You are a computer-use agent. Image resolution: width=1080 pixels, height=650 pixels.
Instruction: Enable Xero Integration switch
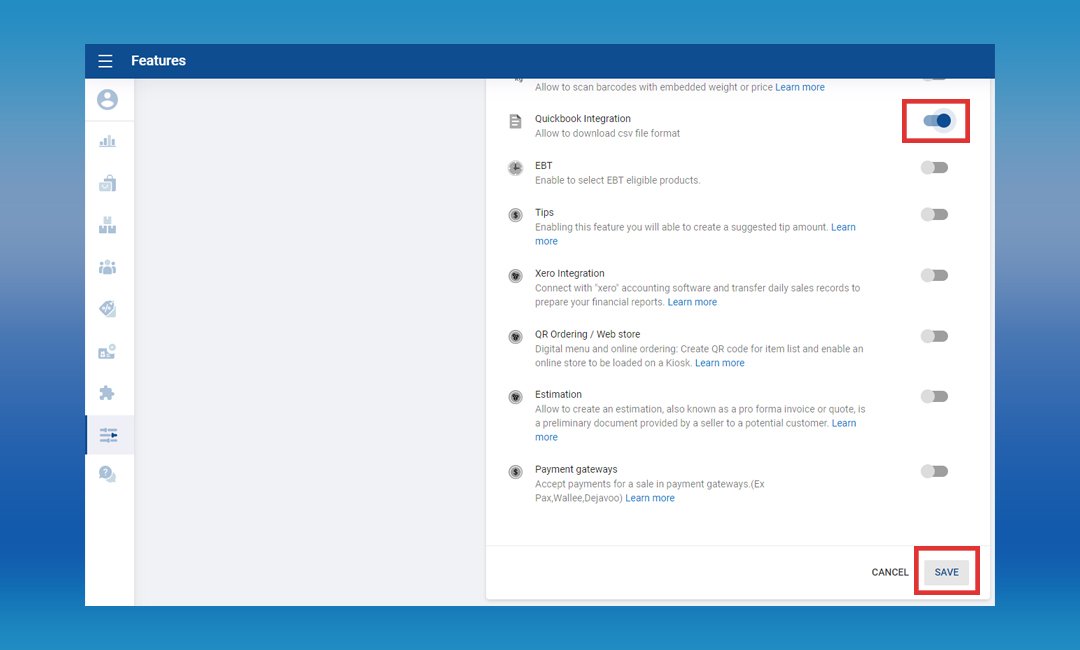point(934,275)
